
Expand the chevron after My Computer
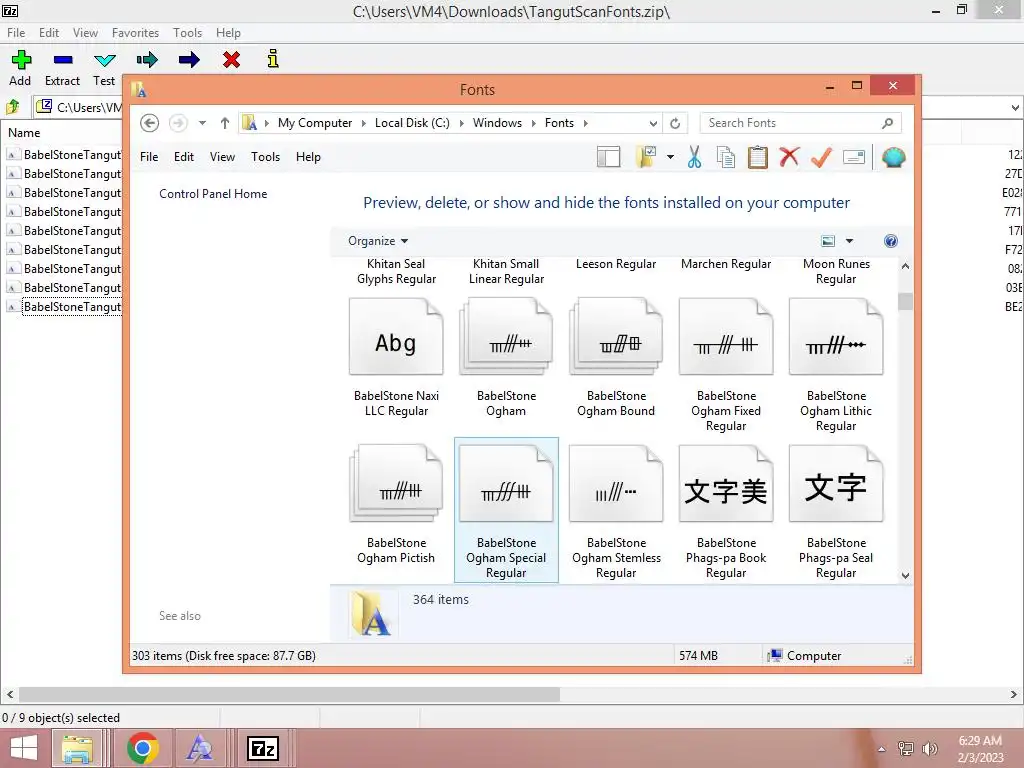tap(364, 123)
